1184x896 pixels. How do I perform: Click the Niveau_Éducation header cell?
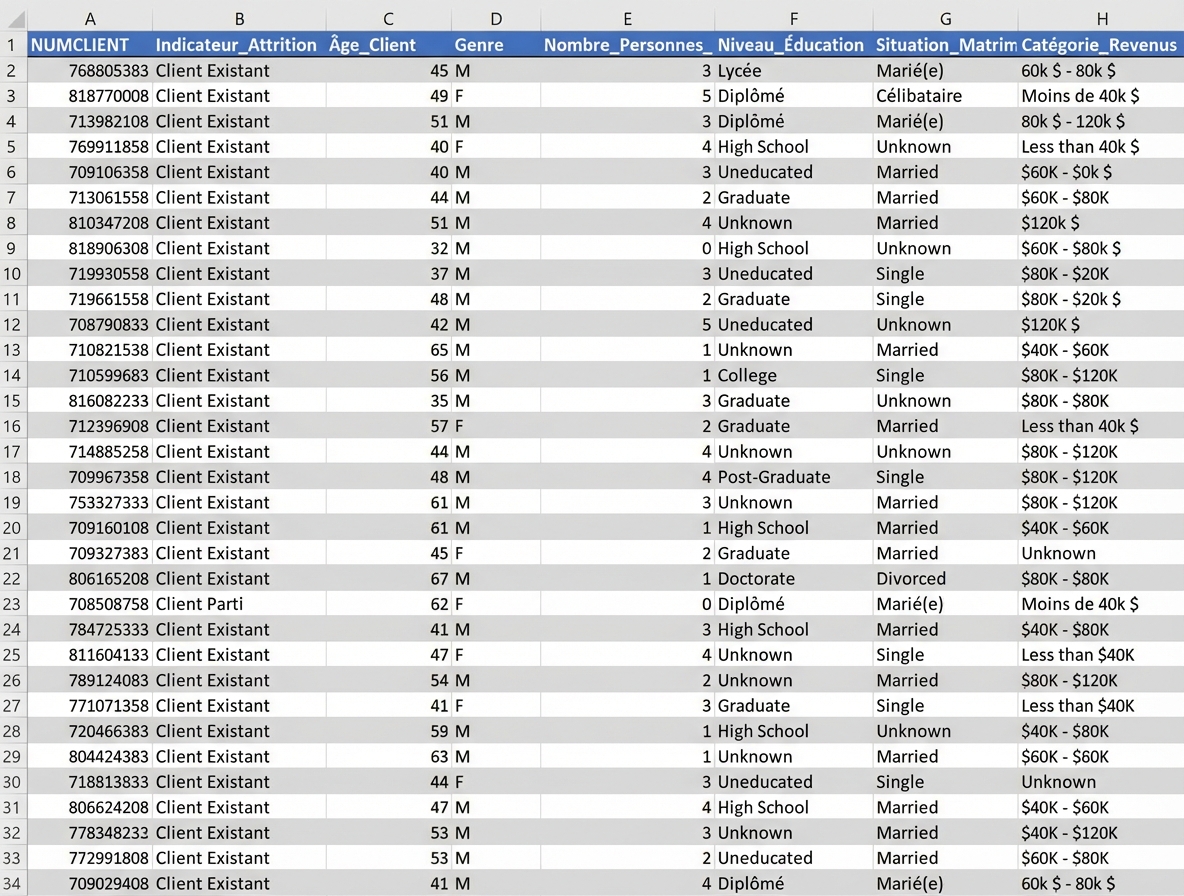792,45
